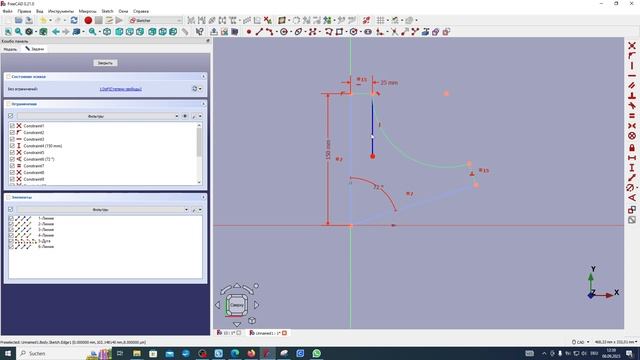
Task: Toggle checkbox for Constraint4 (150 mm)
Action: [12, 146]
